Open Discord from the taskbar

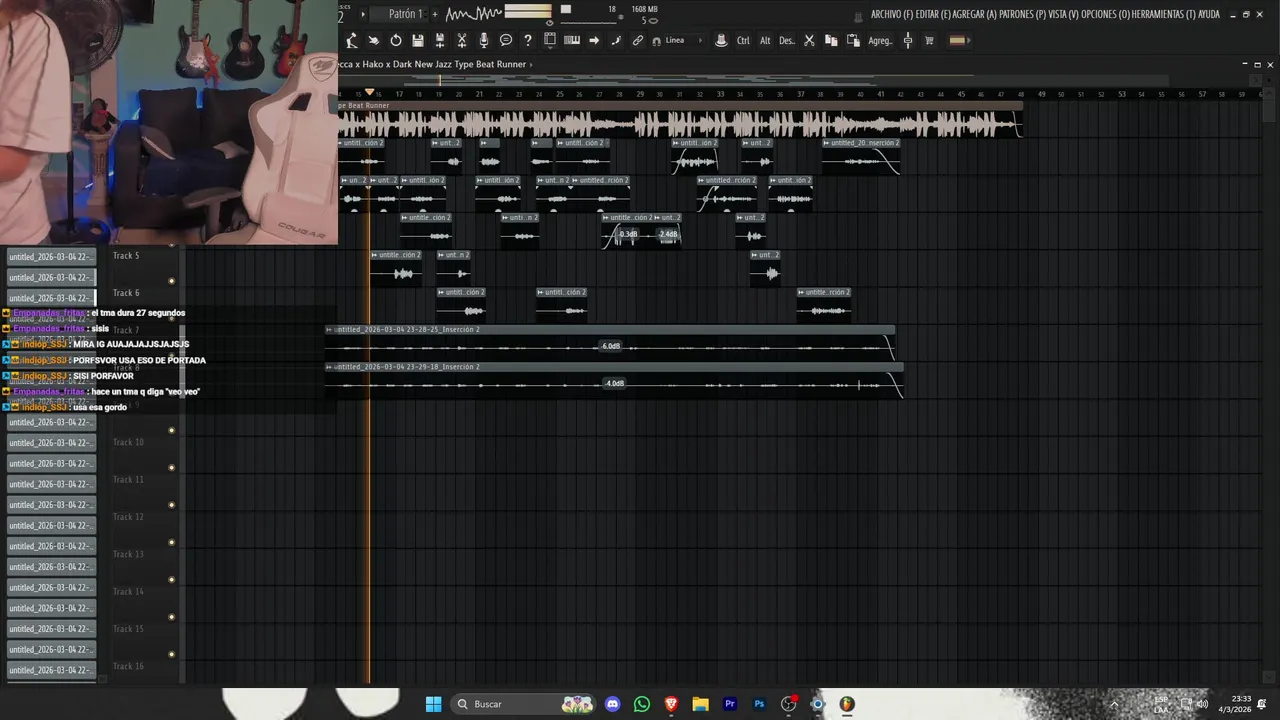(x=612, y=704)
